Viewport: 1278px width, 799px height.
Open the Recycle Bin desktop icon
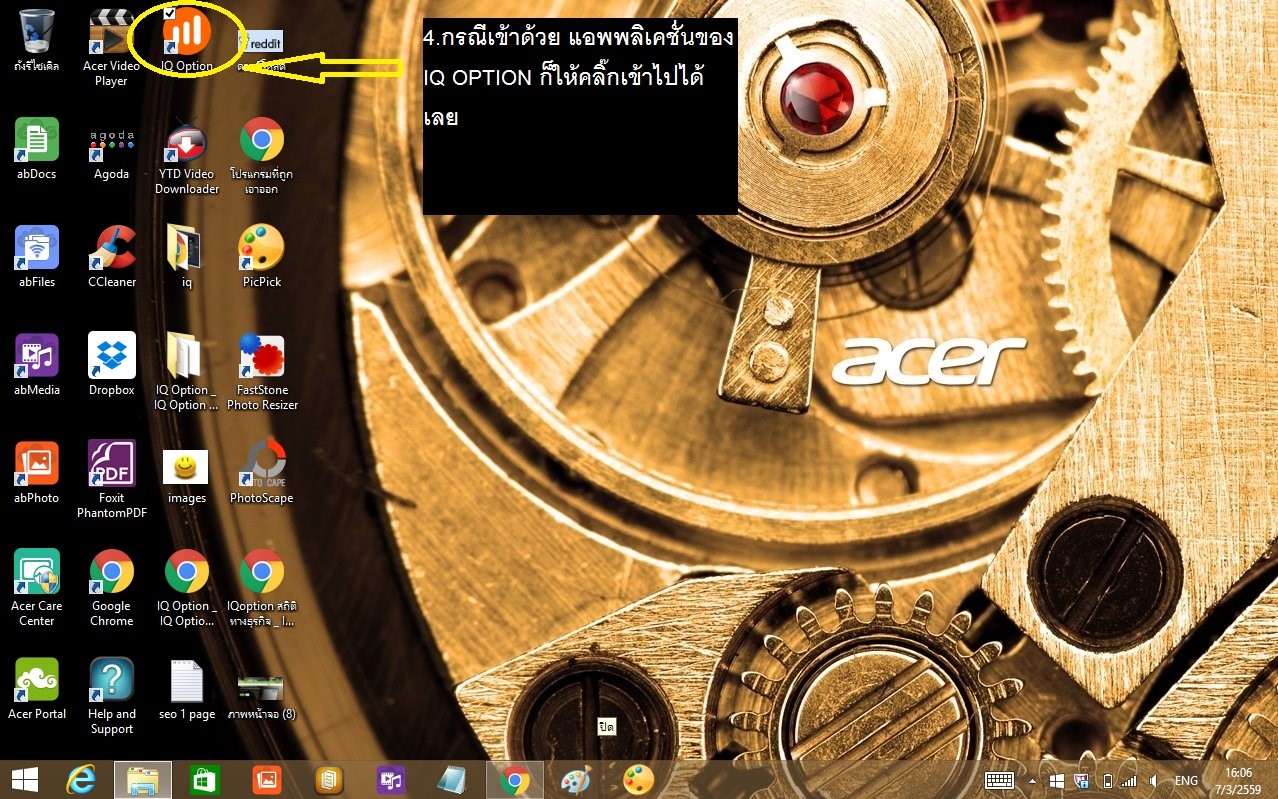(x=37, y=31)
